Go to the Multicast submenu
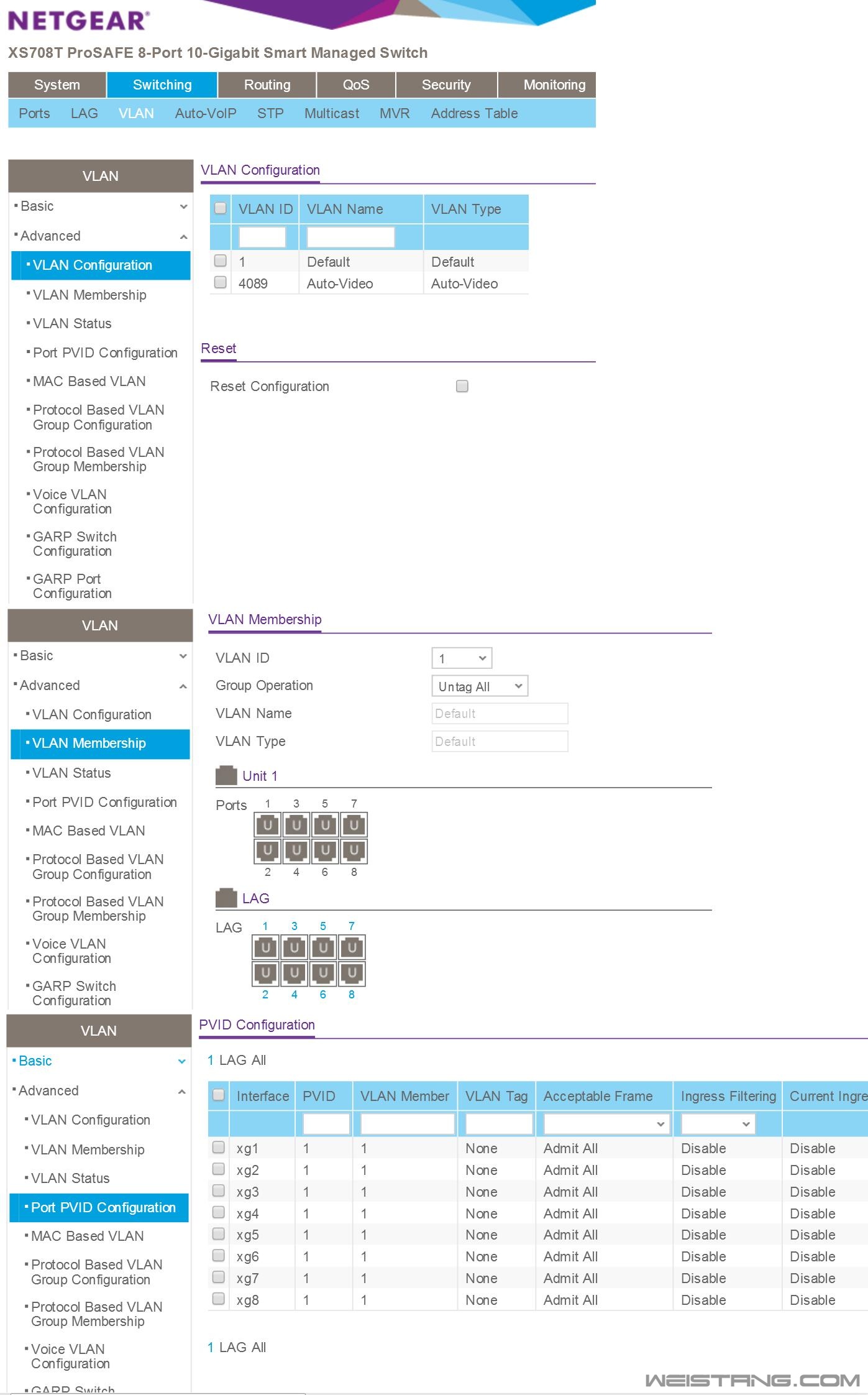Viewport: 868px width, 1395px height. tap(332, 114)
